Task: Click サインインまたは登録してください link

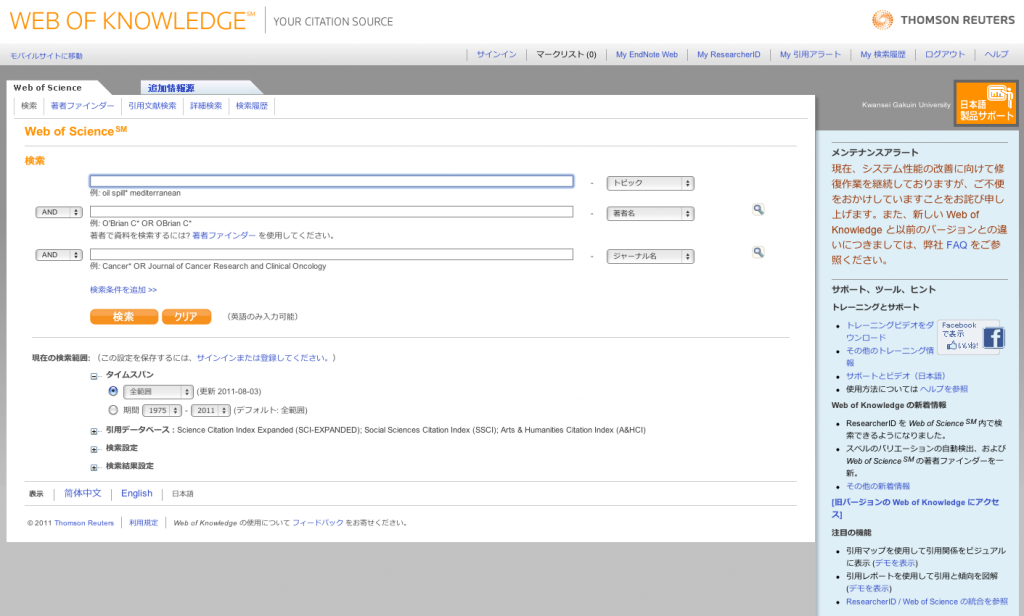Action: [263, 358]
